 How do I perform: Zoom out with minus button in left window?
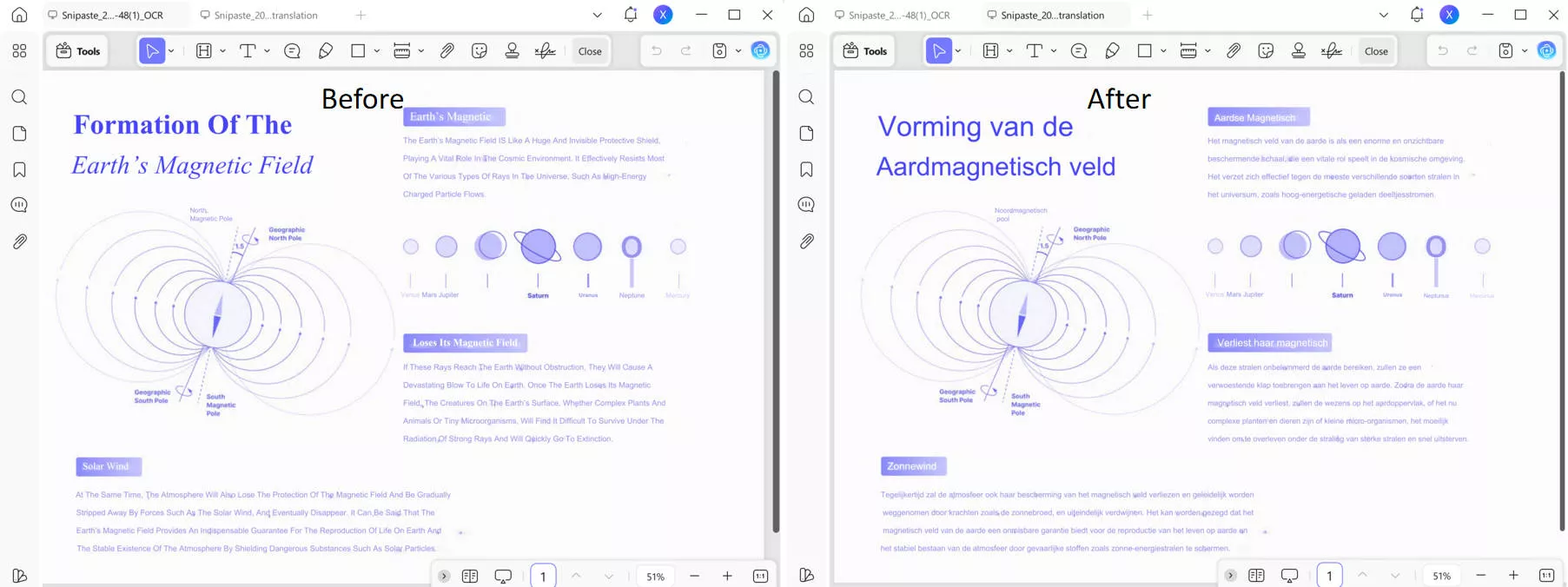tap(694, 576)
